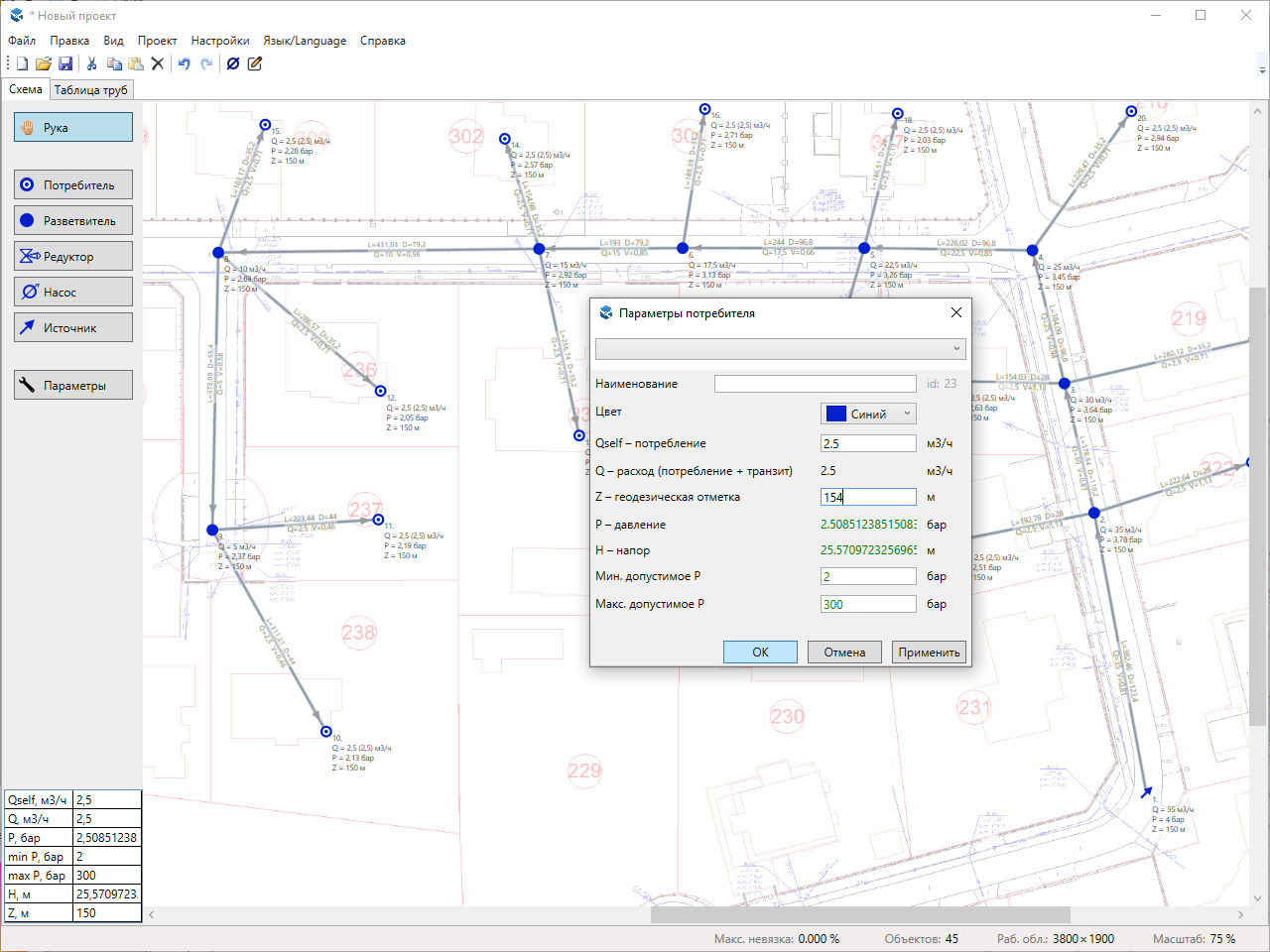Click the diameter symbol toolbar icon
1270x952 pixels.
click(233, 63)
